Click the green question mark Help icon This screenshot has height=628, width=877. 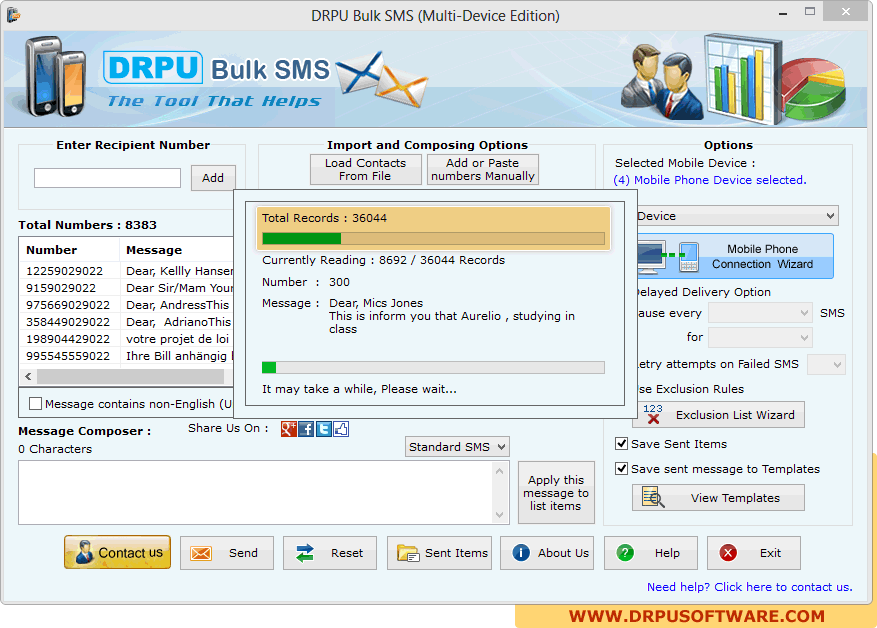coord(625,553)
